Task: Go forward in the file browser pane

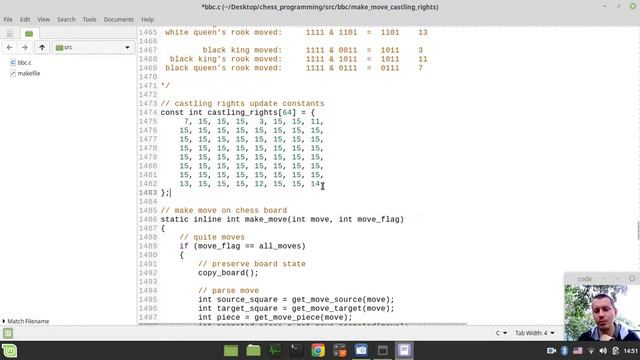Action: [24, 47]
